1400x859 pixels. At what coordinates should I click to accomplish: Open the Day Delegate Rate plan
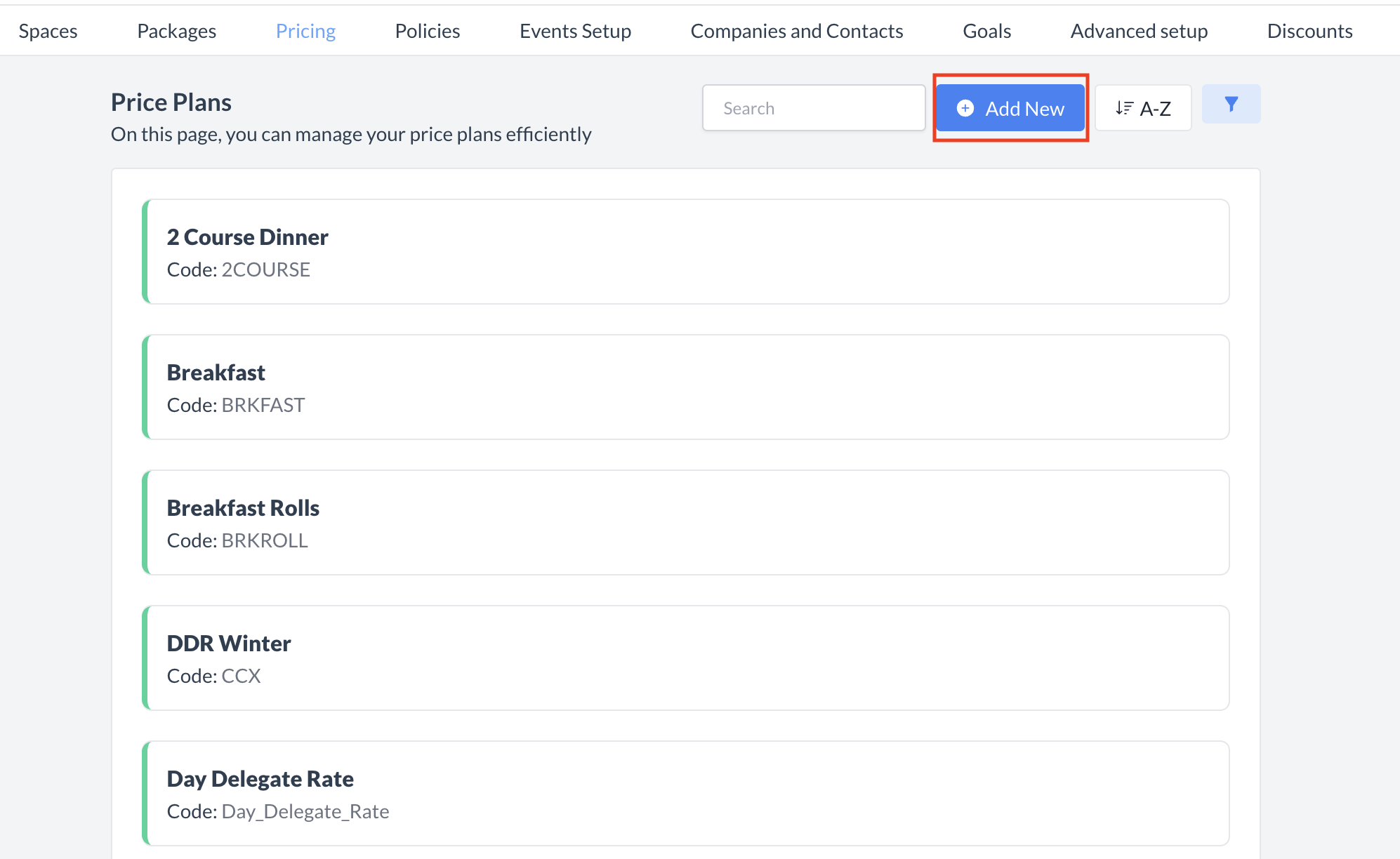coord(685,793)
